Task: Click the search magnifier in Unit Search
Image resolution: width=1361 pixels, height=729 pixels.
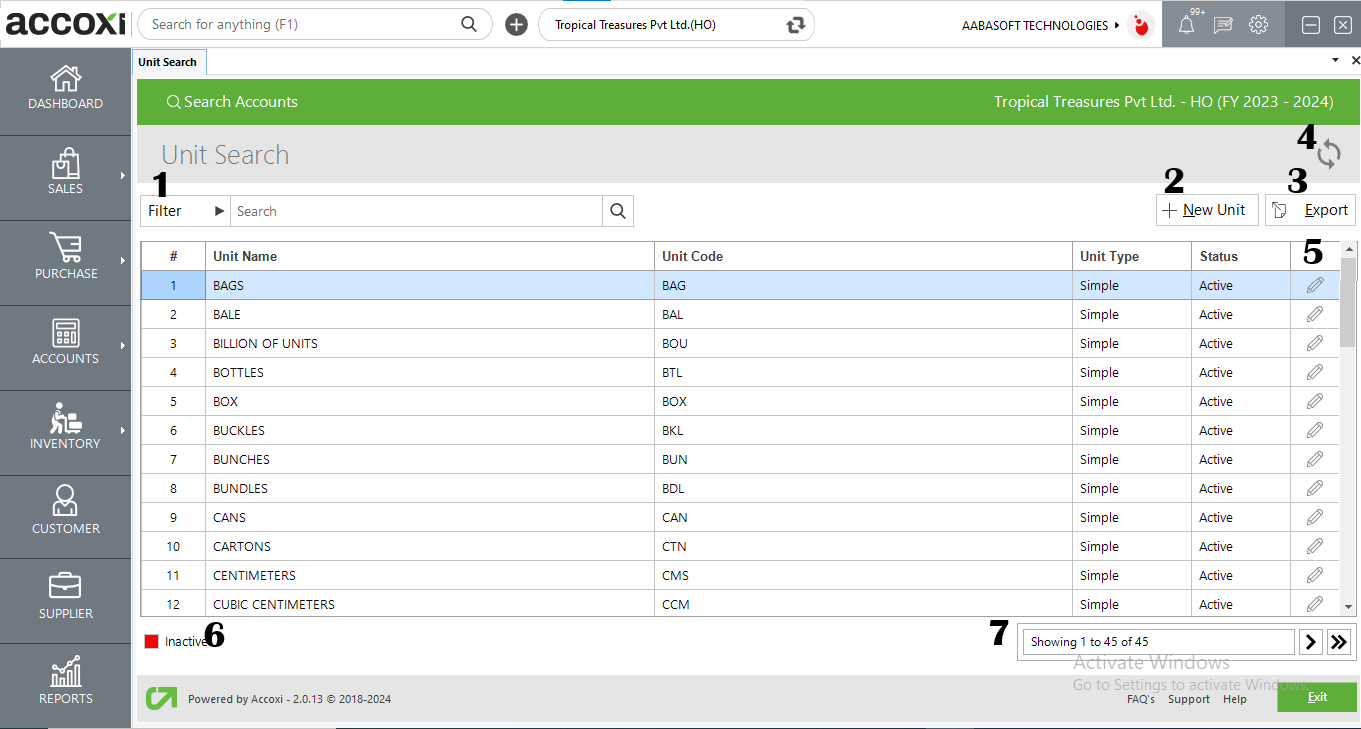Action: (617, 210)
